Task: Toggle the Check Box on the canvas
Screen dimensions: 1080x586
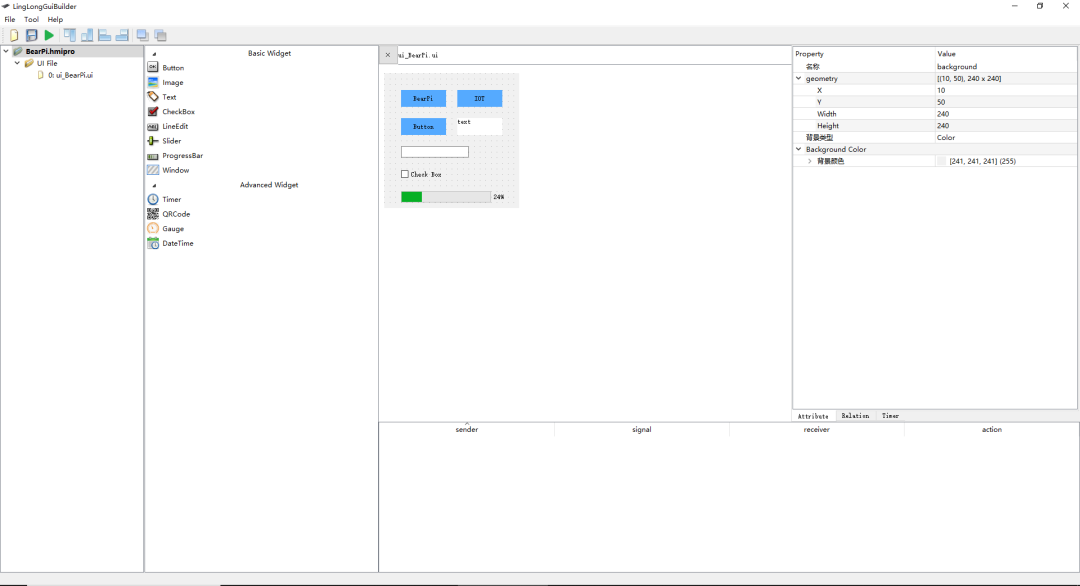Action: coord(405,174)
